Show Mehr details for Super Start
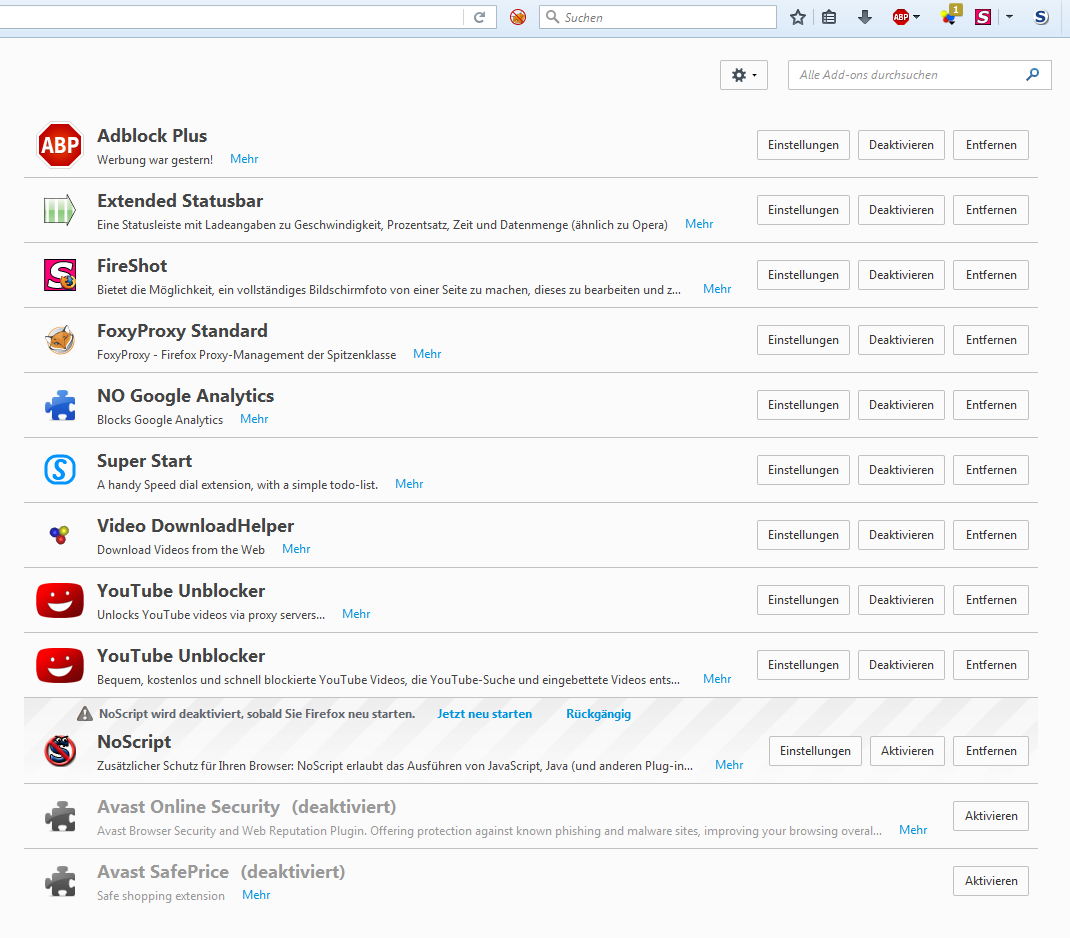Screen dimensions: 1070x938 coord(409,484)
